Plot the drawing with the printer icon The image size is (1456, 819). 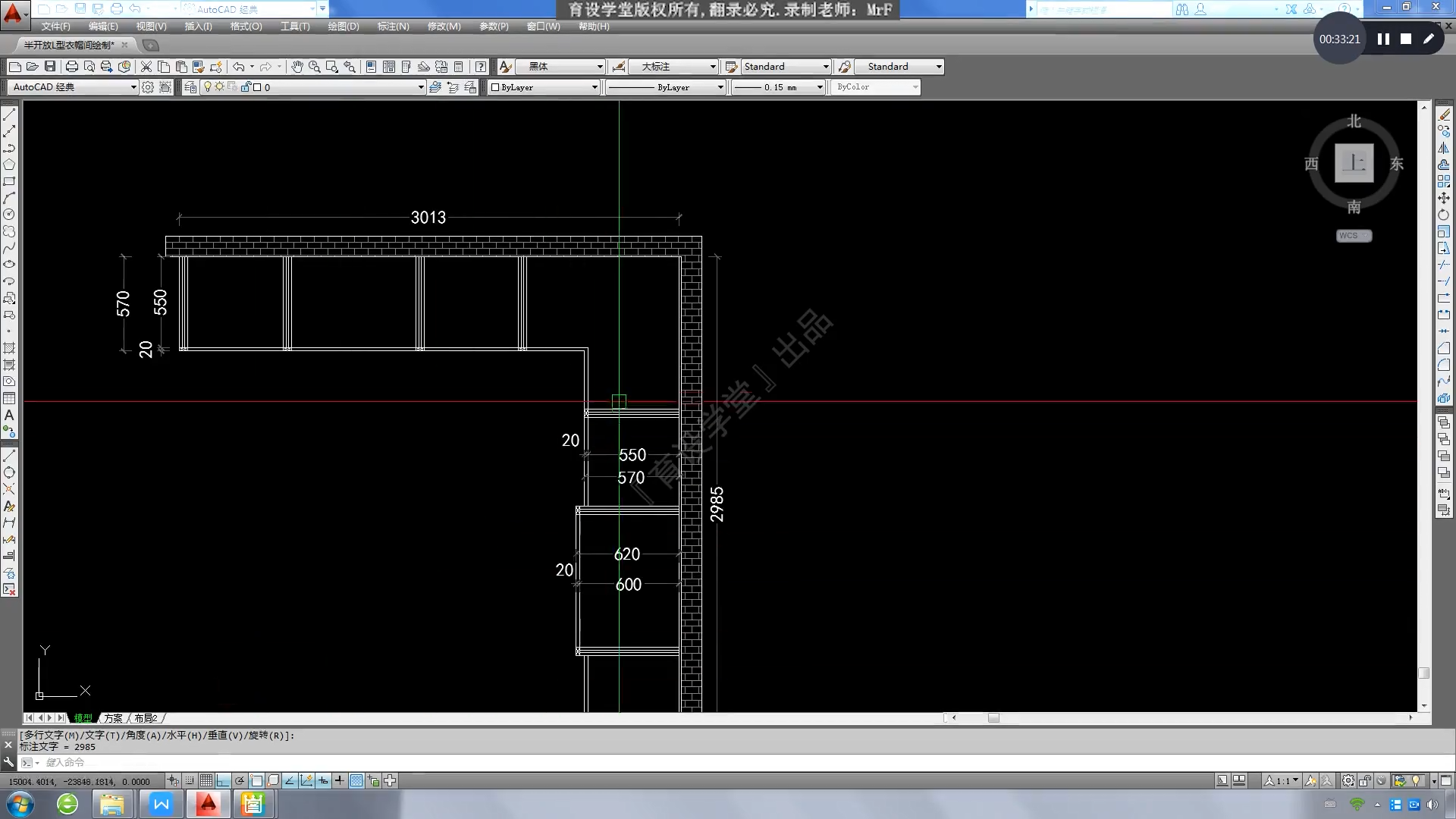pyautogui.click(x=72, y=67)
